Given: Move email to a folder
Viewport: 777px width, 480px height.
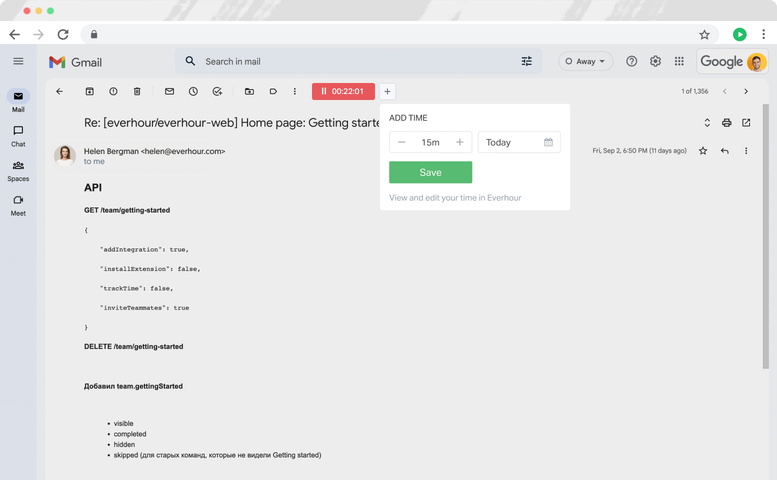Looking at the screenshot, I should click(x=249, y=91).
